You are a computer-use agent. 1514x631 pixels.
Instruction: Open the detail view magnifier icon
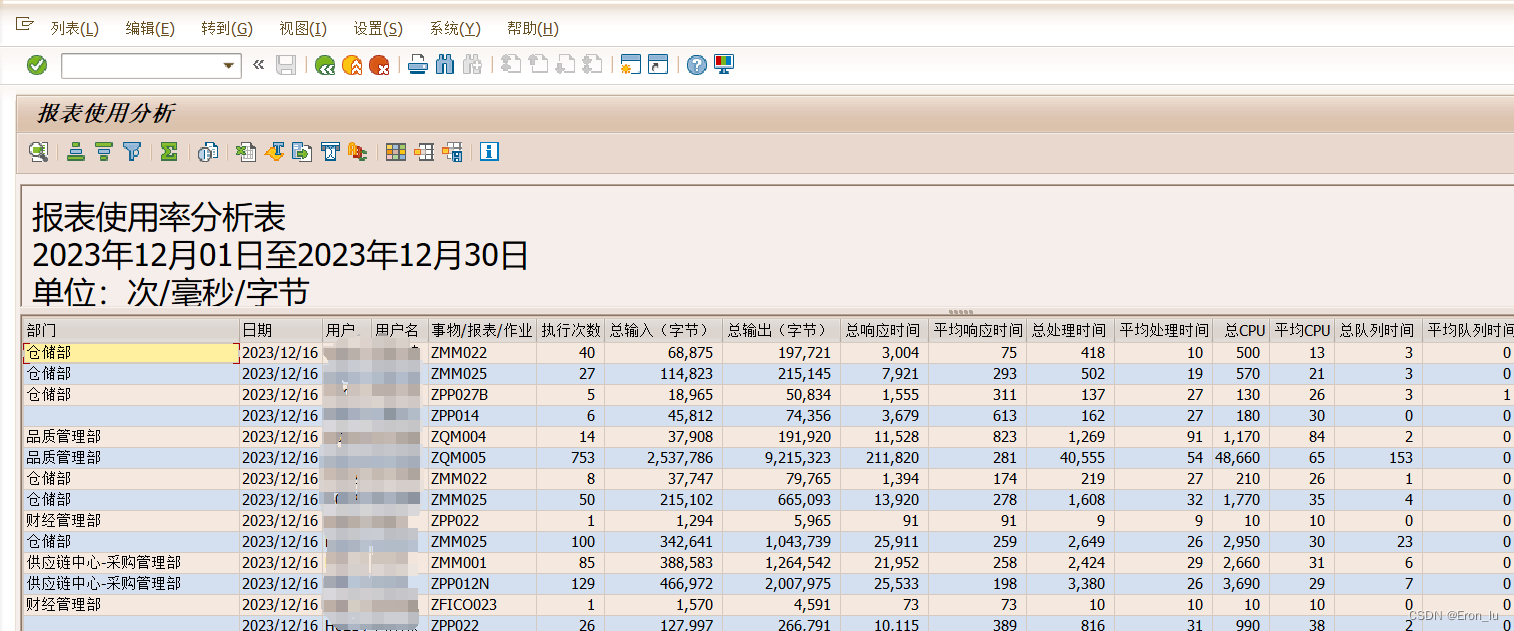click(x=38, y=152)
